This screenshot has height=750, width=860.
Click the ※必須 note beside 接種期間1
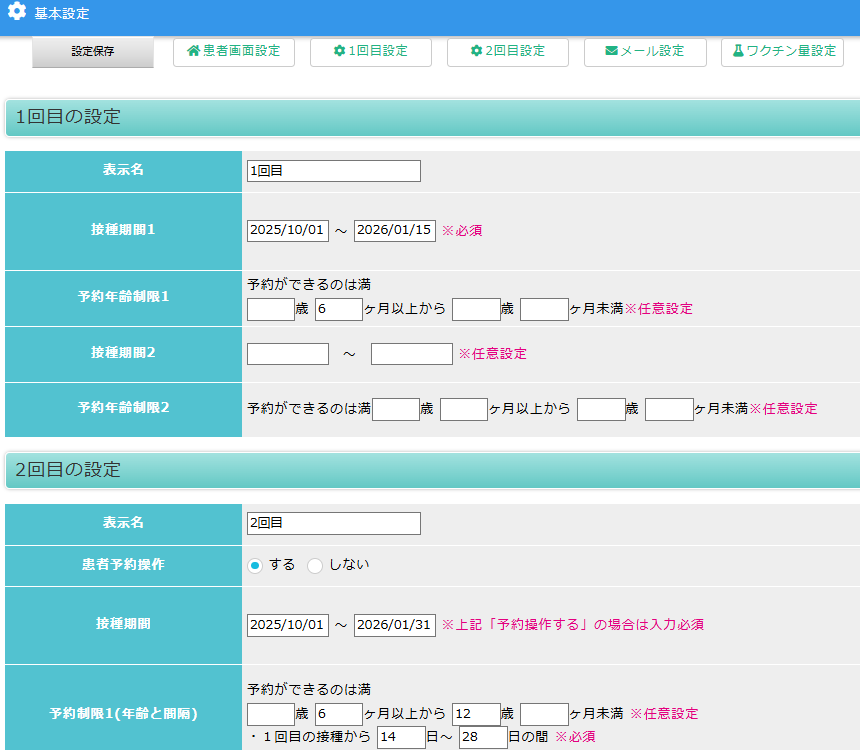[462, 231]
